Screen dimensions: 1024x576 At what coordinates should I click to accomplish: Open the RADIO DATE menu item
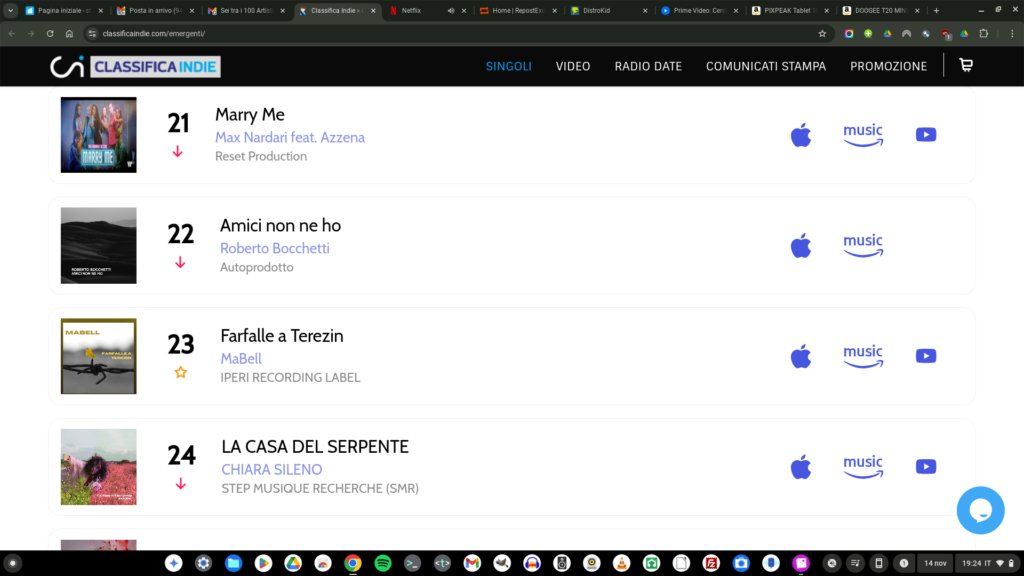(x=648, y=66)
